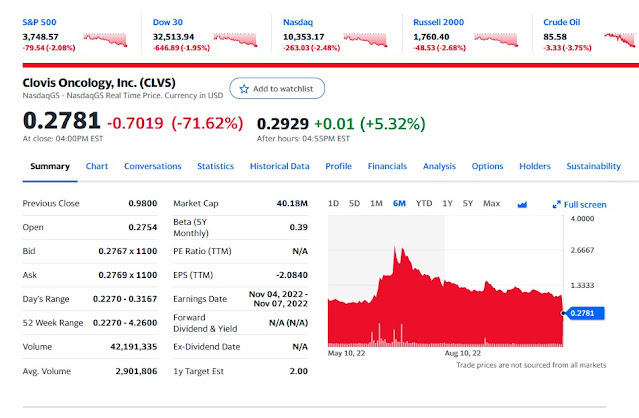Go to the Statistics tab

tap(215, 166)
